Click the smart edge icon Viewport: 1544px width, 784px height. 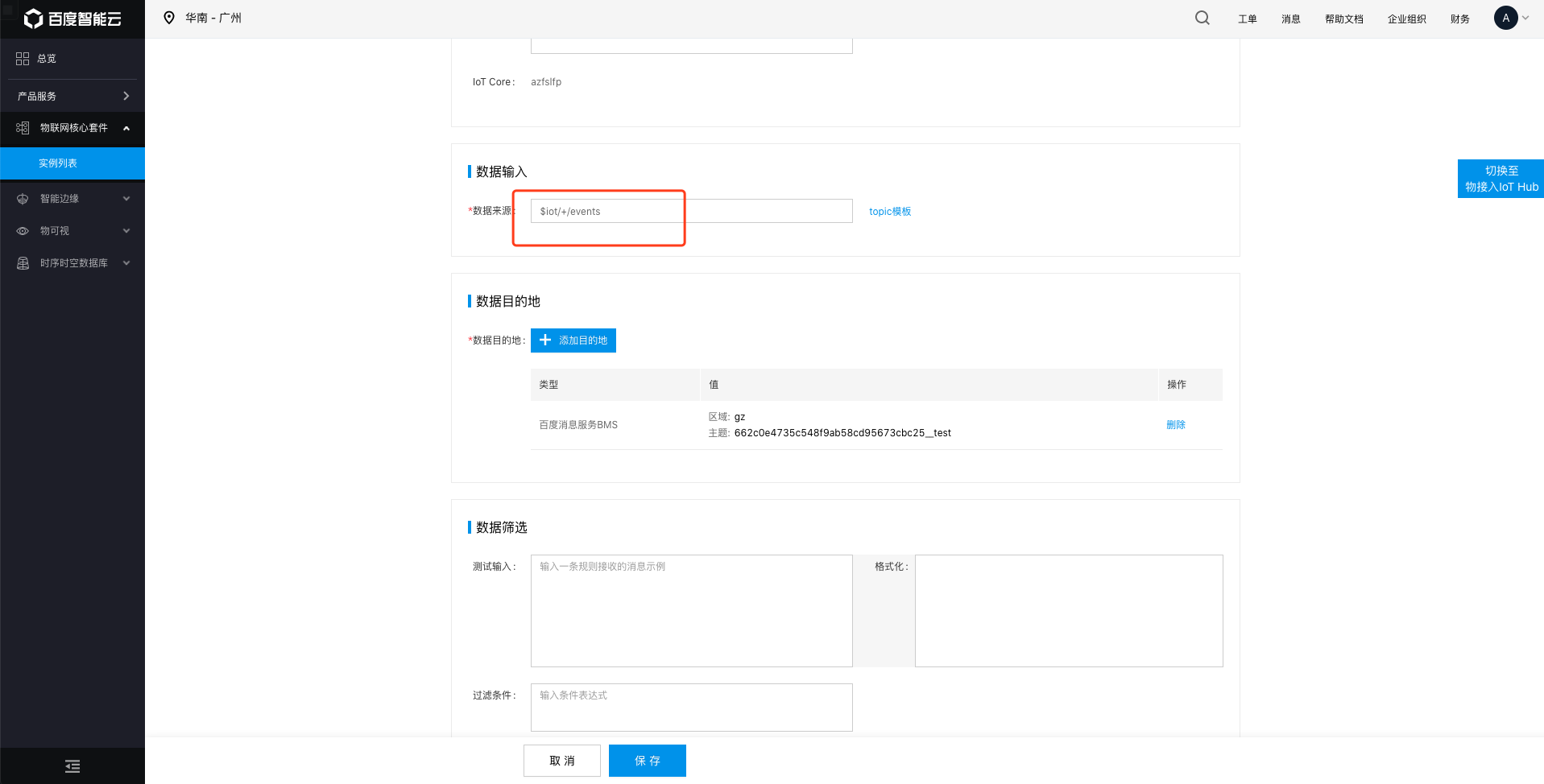pyautogui.click(x=23, y=199)
